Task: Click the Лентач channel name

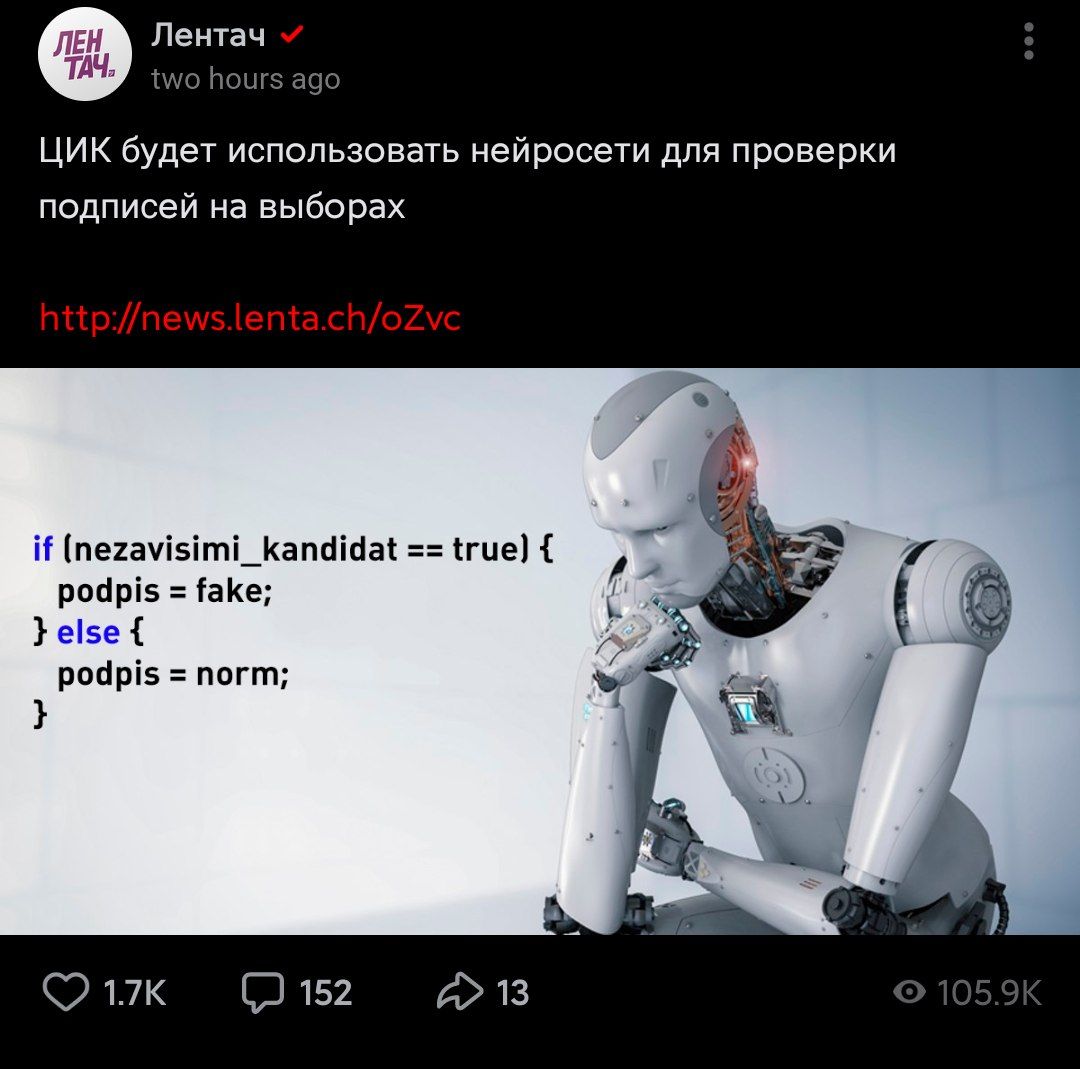Action: coord(208,34)
